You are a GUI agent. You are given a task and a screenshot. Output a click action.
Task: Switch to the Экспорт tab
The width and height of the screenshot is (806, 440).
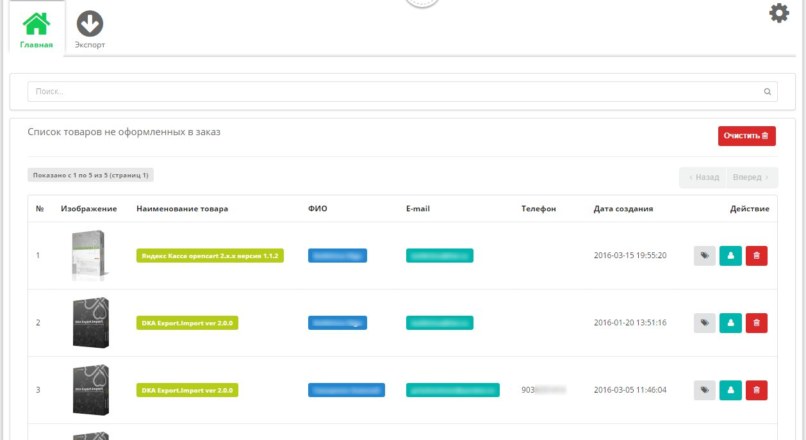[90, 30]
